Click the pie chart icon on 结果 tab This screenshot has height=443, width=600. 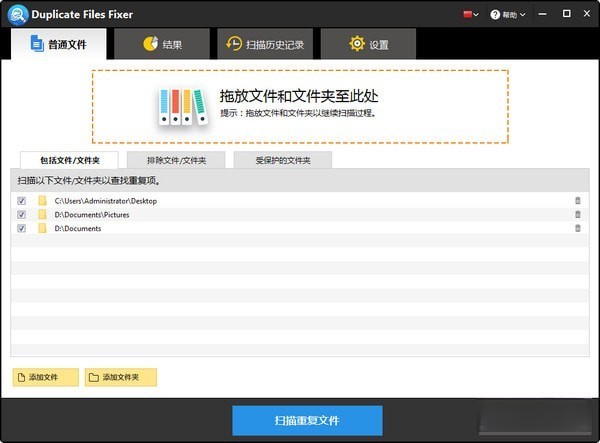(x=150, y=44)
